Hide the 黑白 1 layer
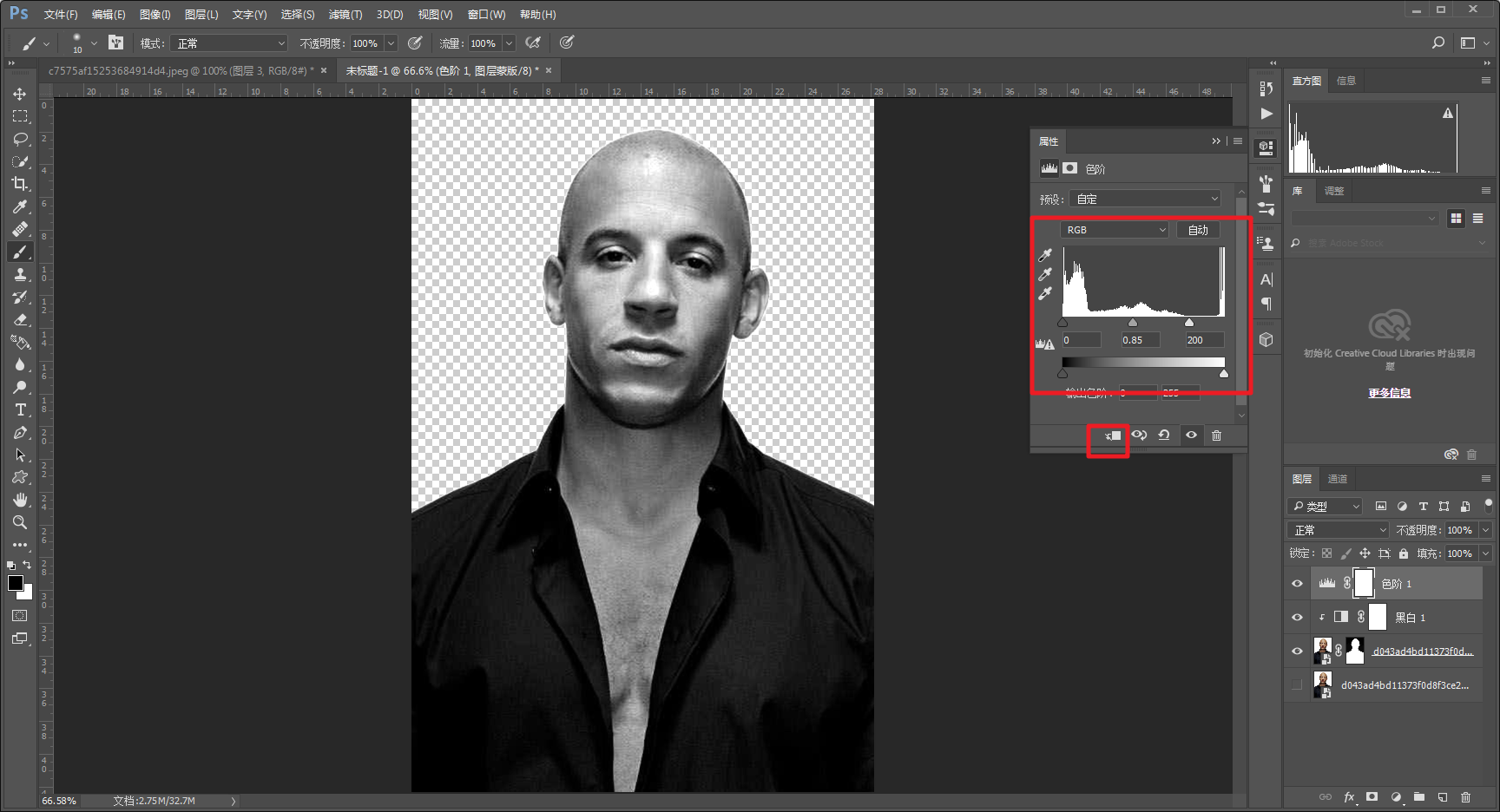This screenshot has height=812, width=1500. pos(1297,618)
